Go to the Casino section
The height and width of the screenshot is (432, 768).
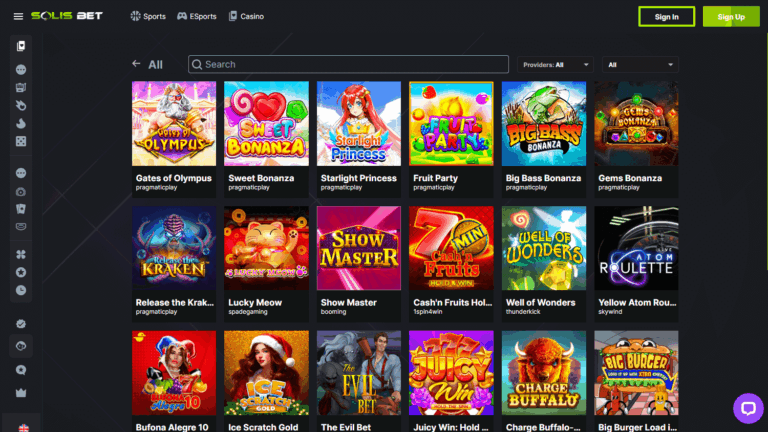point(246,16)
